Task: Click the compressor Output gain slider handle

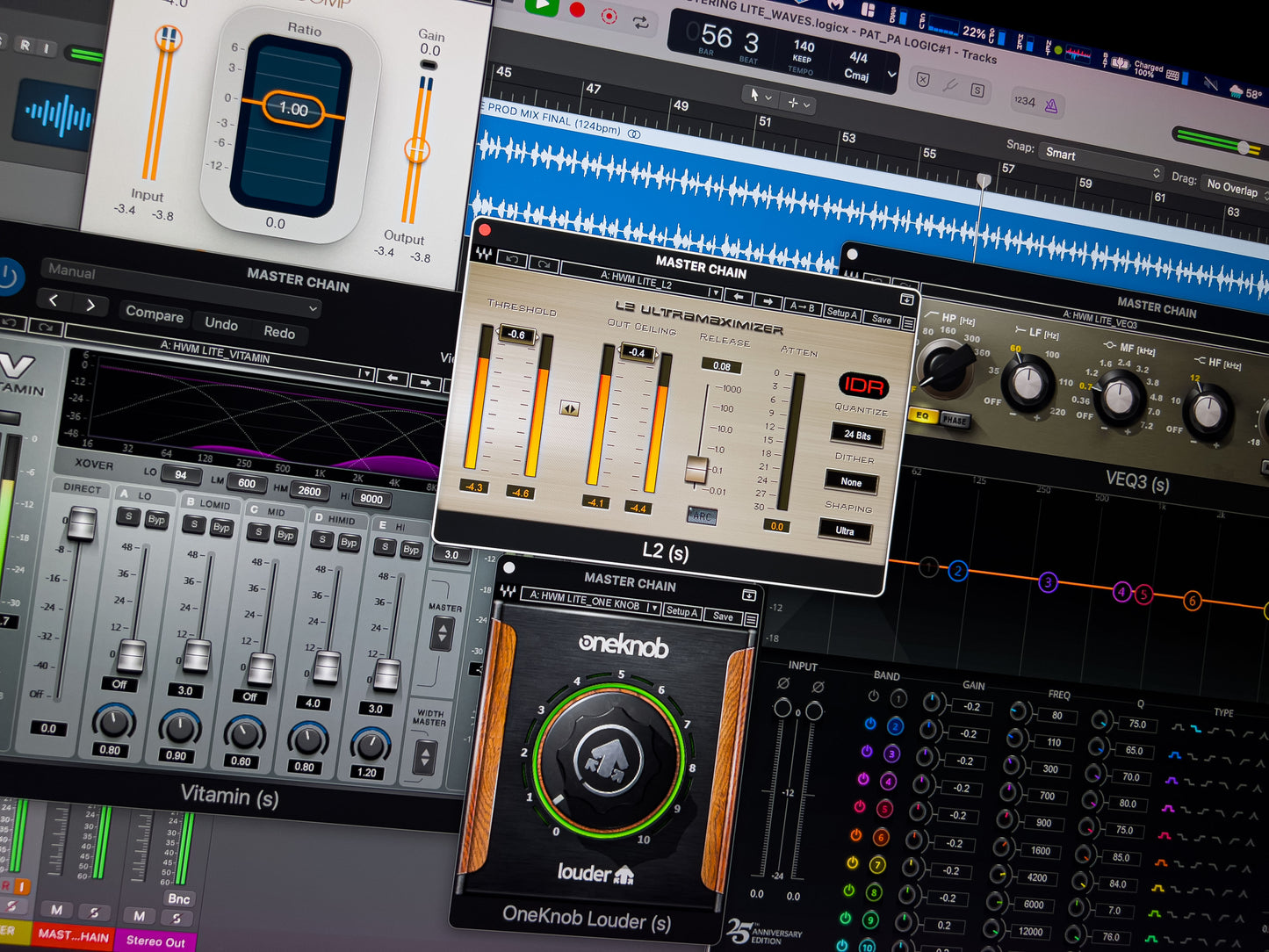Action: [416, 150]
